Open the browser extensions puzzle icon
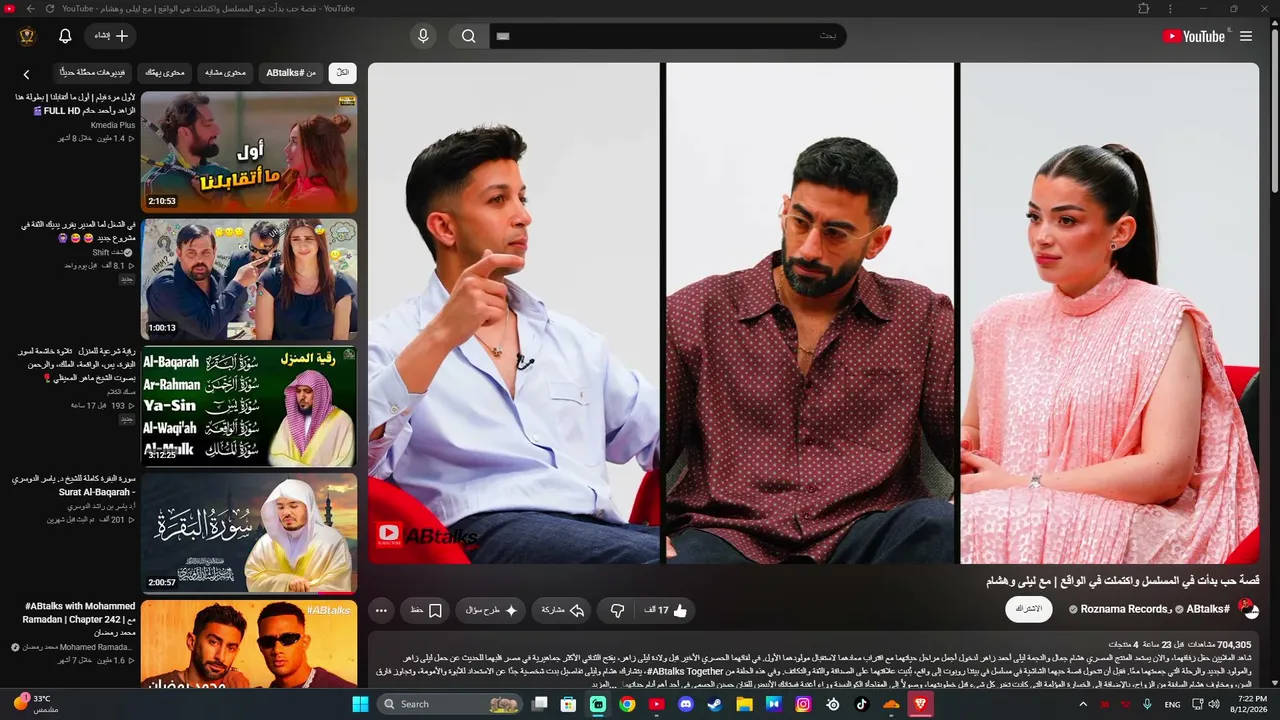 tap(1144, 9)
